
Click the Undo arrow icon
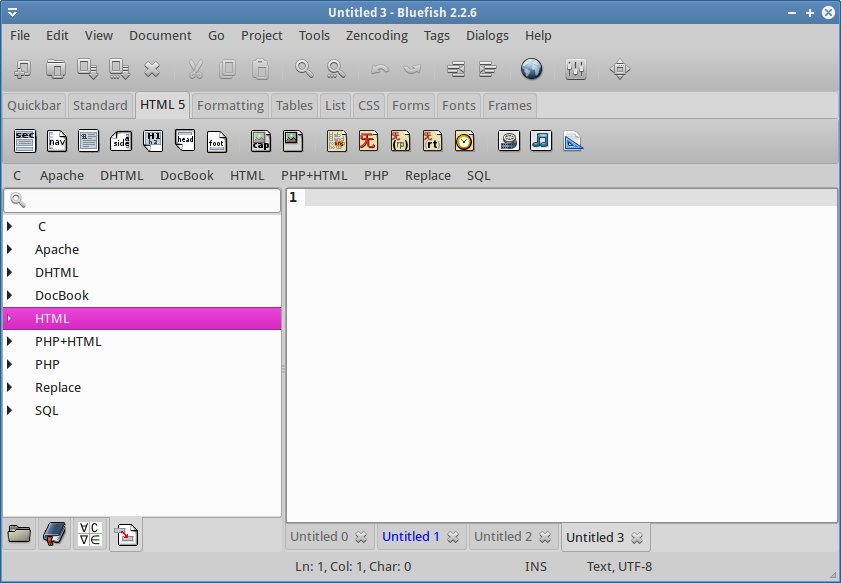(380, 69)
